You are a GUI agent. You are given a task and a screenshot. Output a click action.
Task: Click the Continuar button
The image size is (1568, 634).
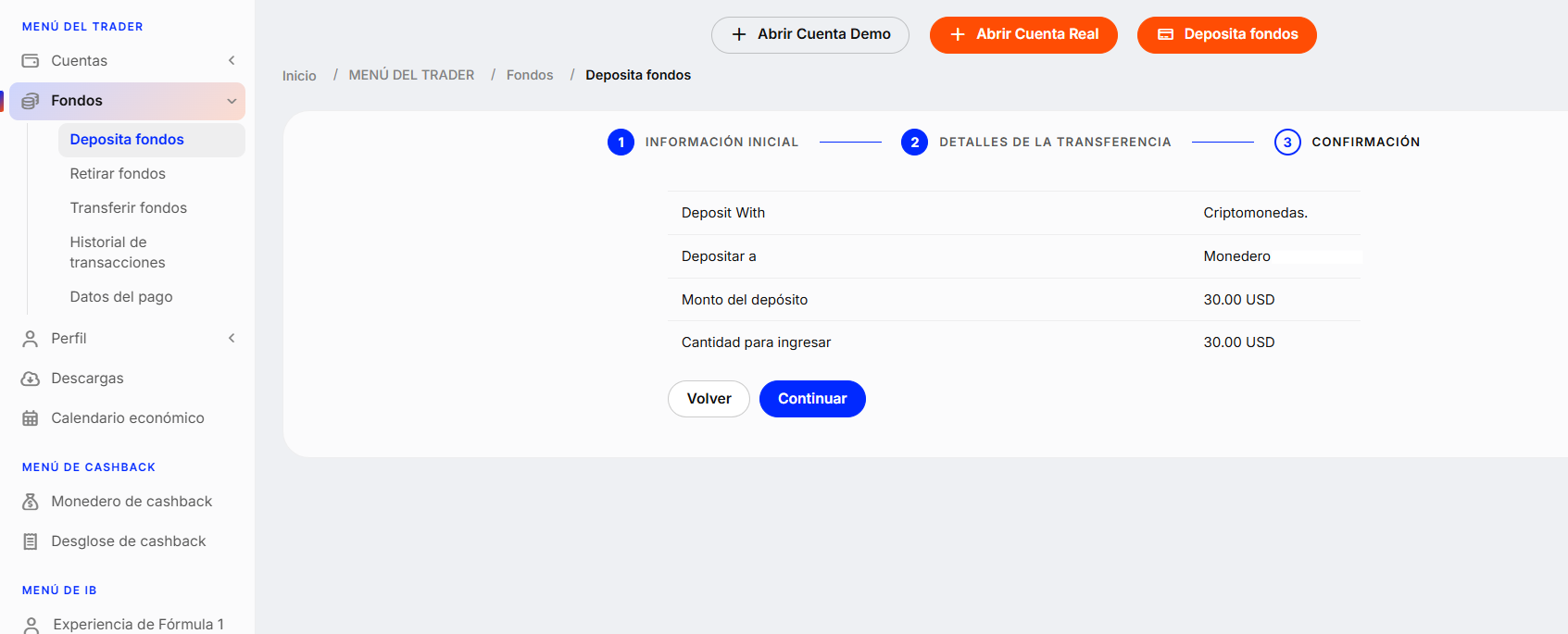(812, 399)
